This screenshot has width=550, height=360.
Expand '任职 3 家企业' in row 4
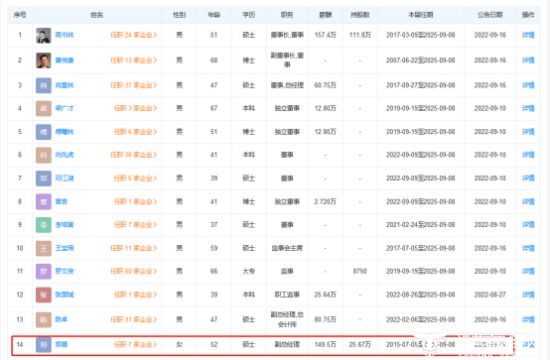pyautogui.click(x=135, y=108)
